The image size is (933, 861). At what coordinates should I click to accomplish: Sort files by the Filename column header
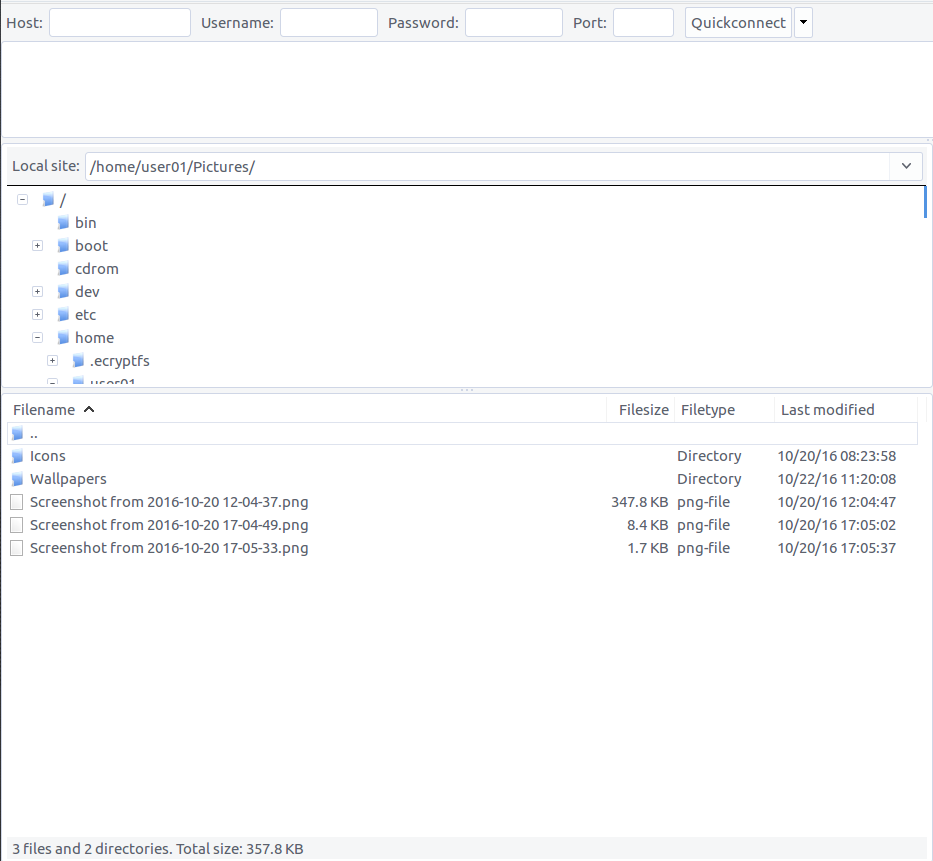pos(45,409)
